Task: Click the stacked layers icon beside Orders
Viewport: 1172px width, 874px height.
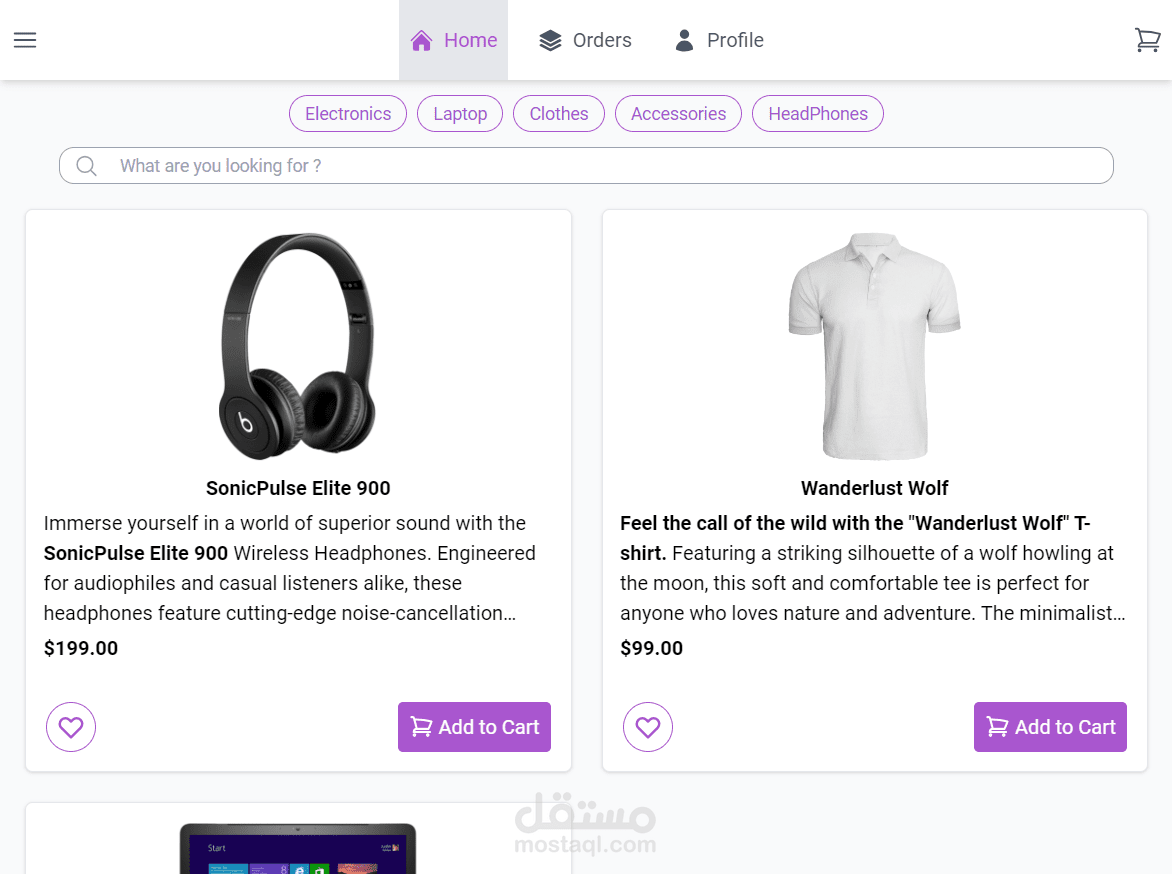Action: click(x=549, y=40)
